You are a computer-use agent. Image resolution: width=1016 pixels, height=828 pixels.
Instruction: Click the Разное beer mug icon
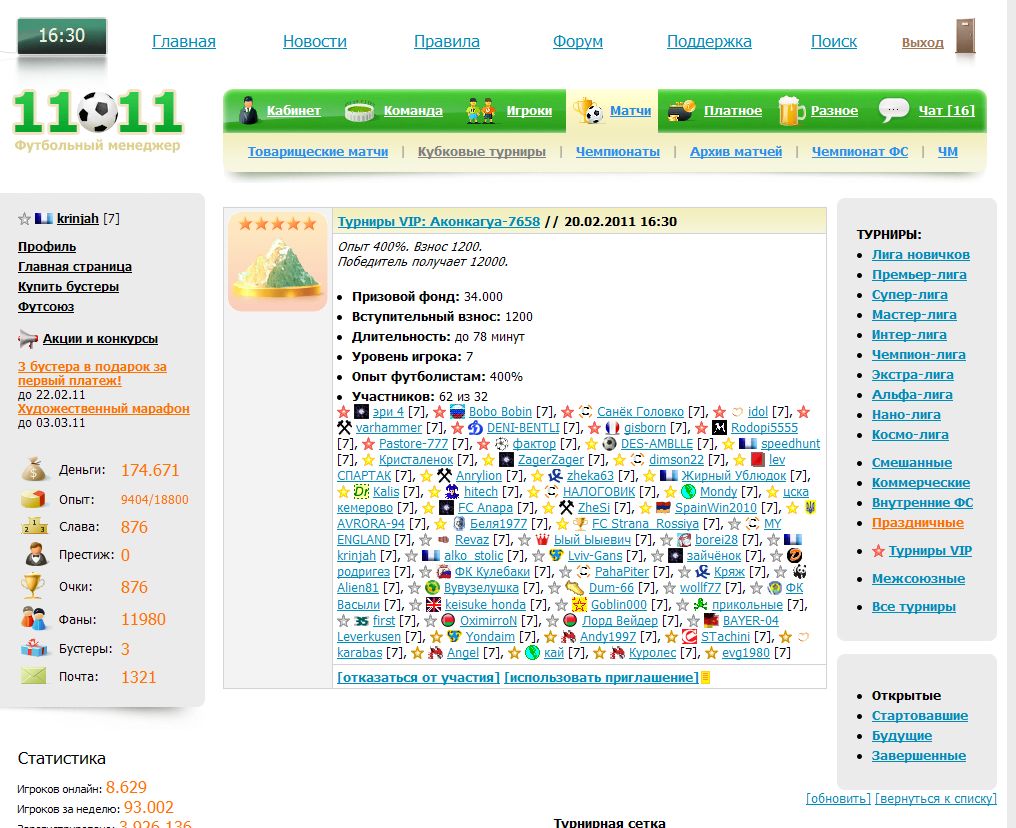pos(791,110)
